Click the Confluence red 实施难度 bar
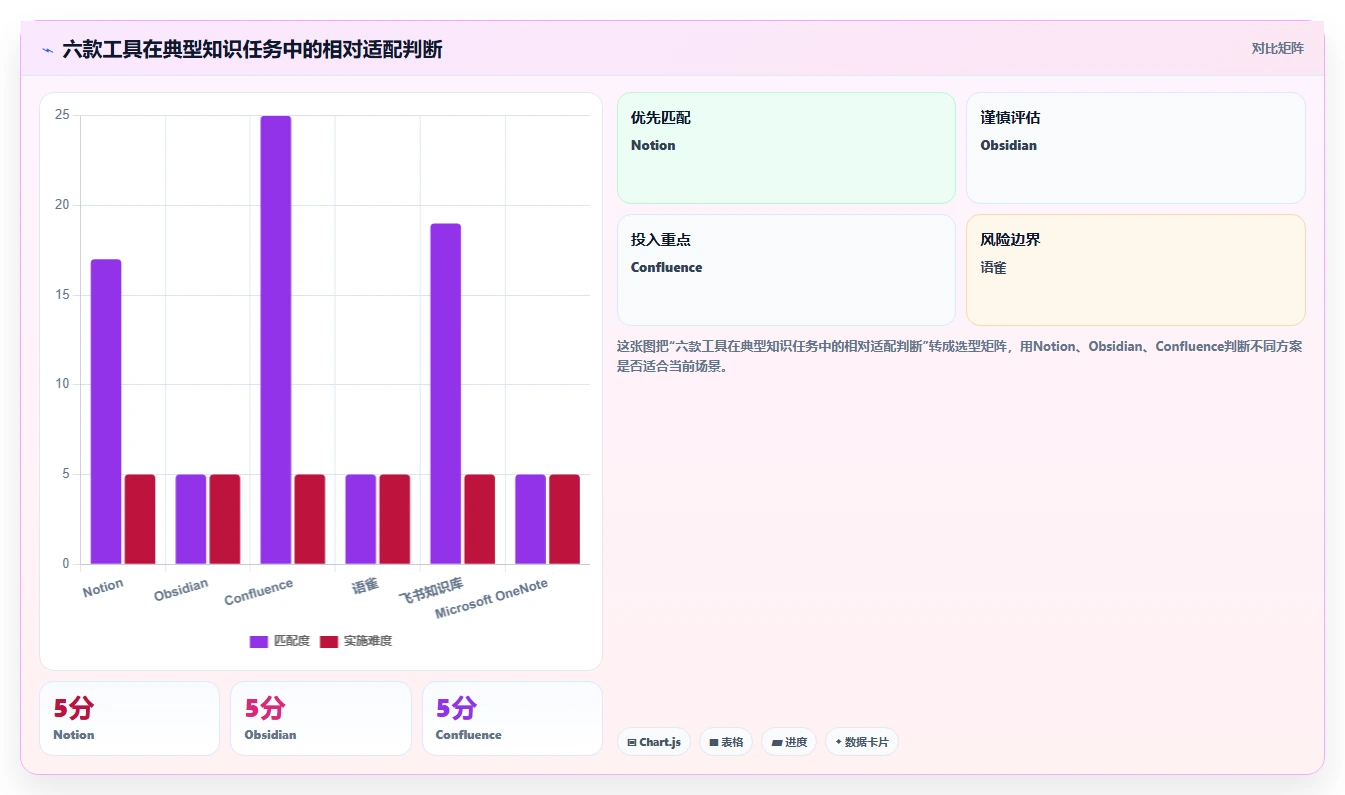 coord(310,519)
